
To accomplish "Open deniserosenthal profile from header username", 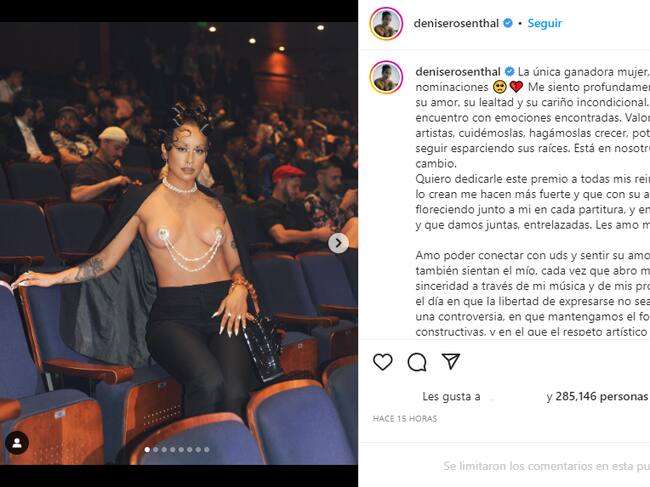I will point(456,23).
